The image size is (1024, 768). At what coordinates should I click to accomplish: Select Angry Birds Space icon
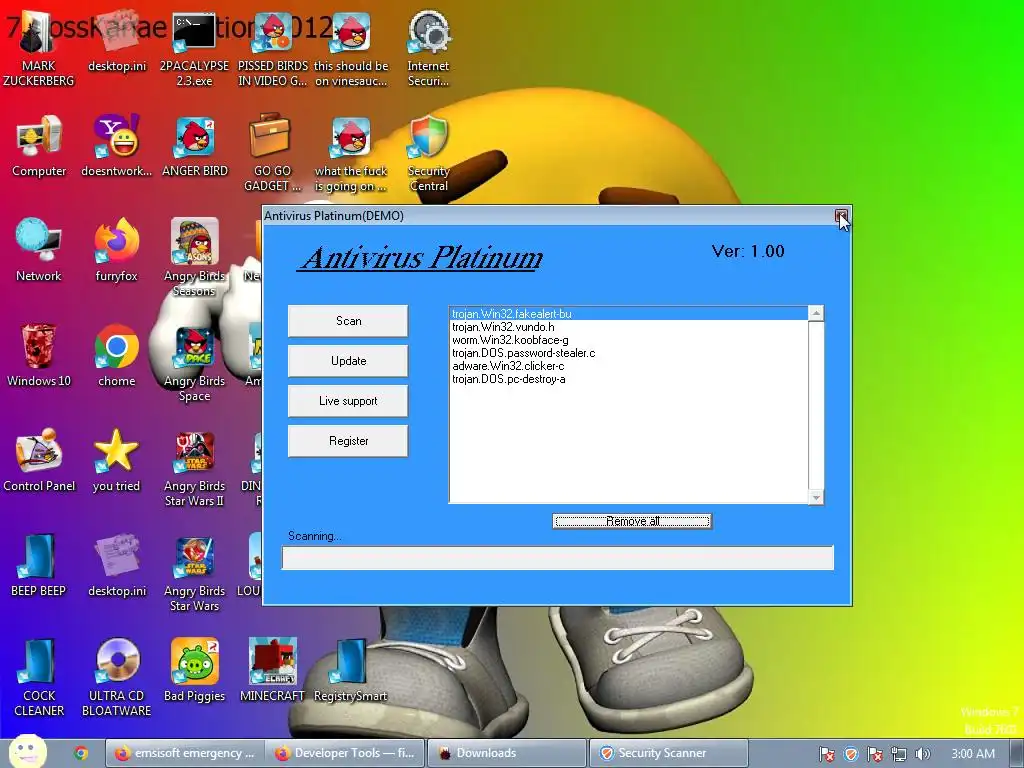tap(195, 363)
